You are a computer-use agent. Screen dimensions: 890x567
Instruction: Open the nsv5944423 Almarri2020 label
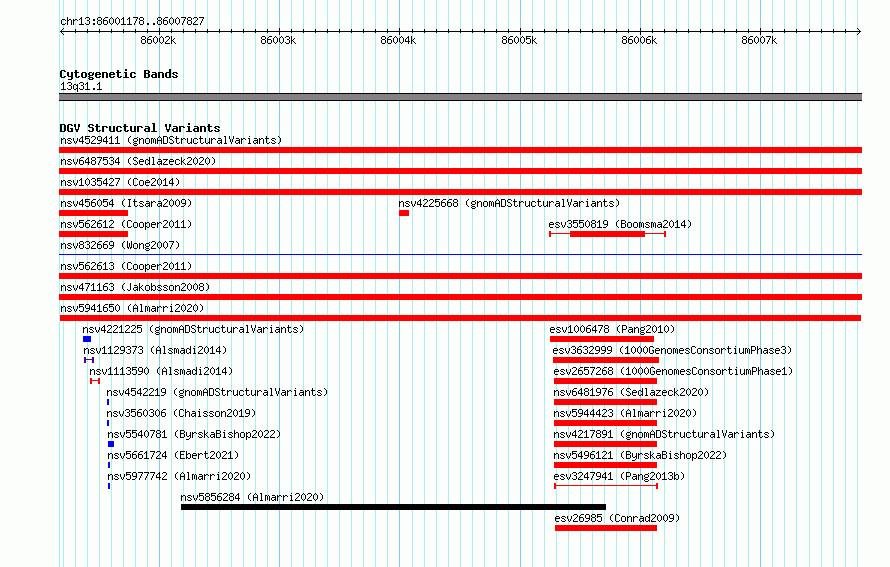click(625, 413)
